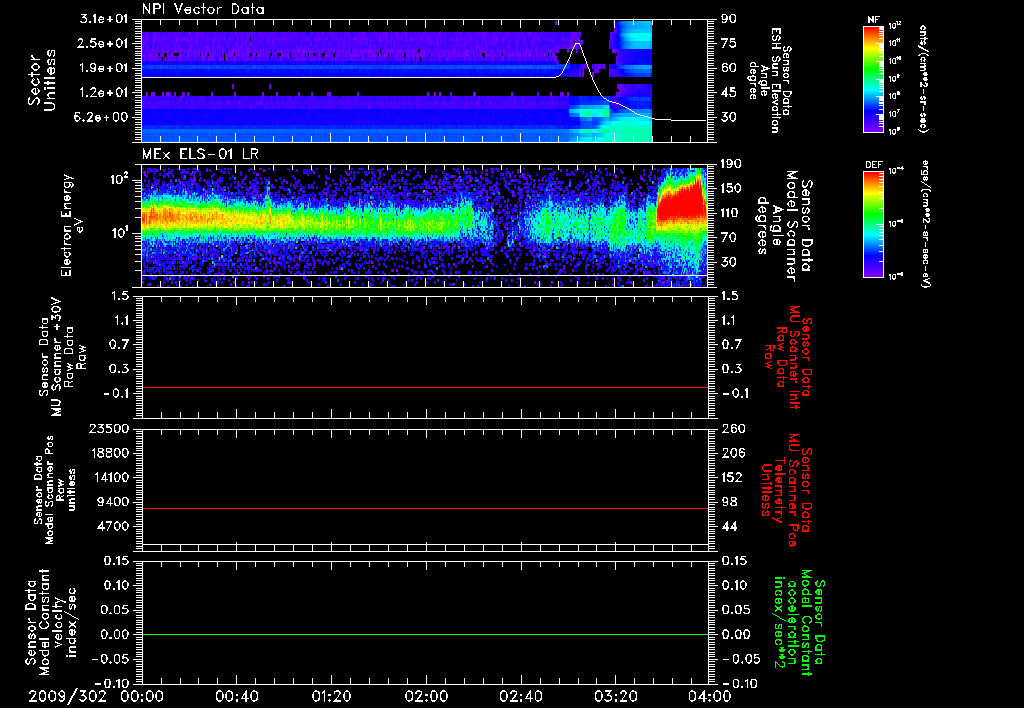Click the DEF energy flux color bar
Screen dimensions: 1024x708
coord(874,224)
